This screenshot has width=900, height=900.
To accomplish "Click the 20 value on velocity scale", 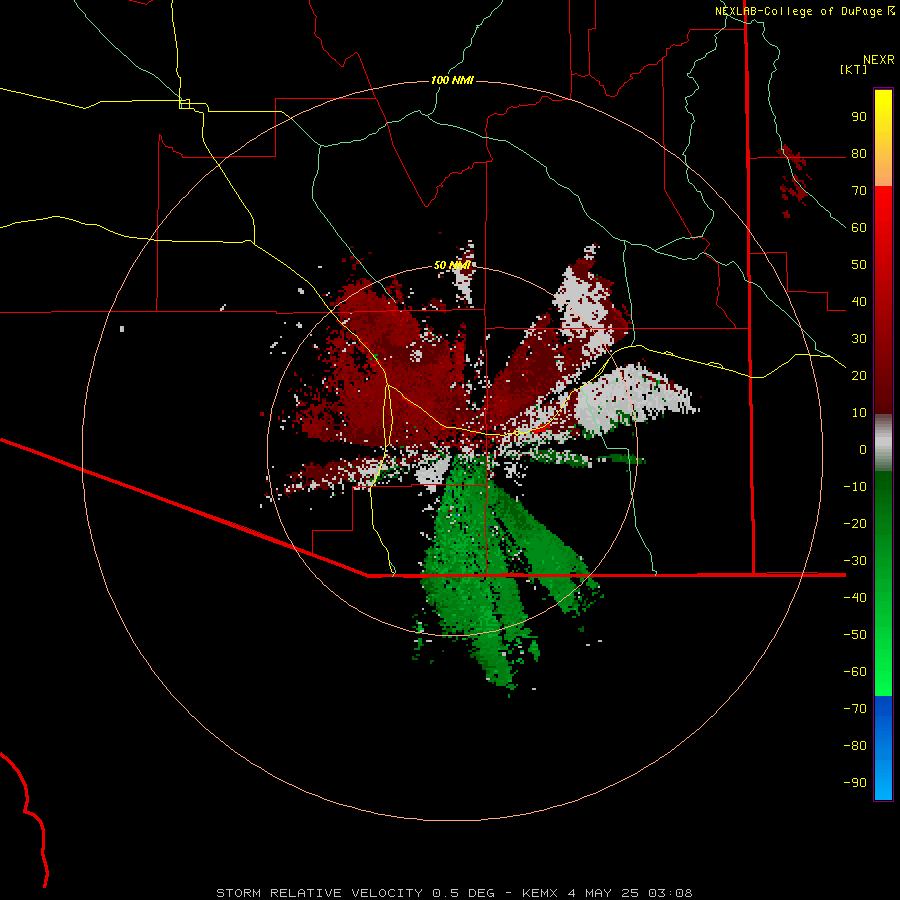I will pos(859,376).
